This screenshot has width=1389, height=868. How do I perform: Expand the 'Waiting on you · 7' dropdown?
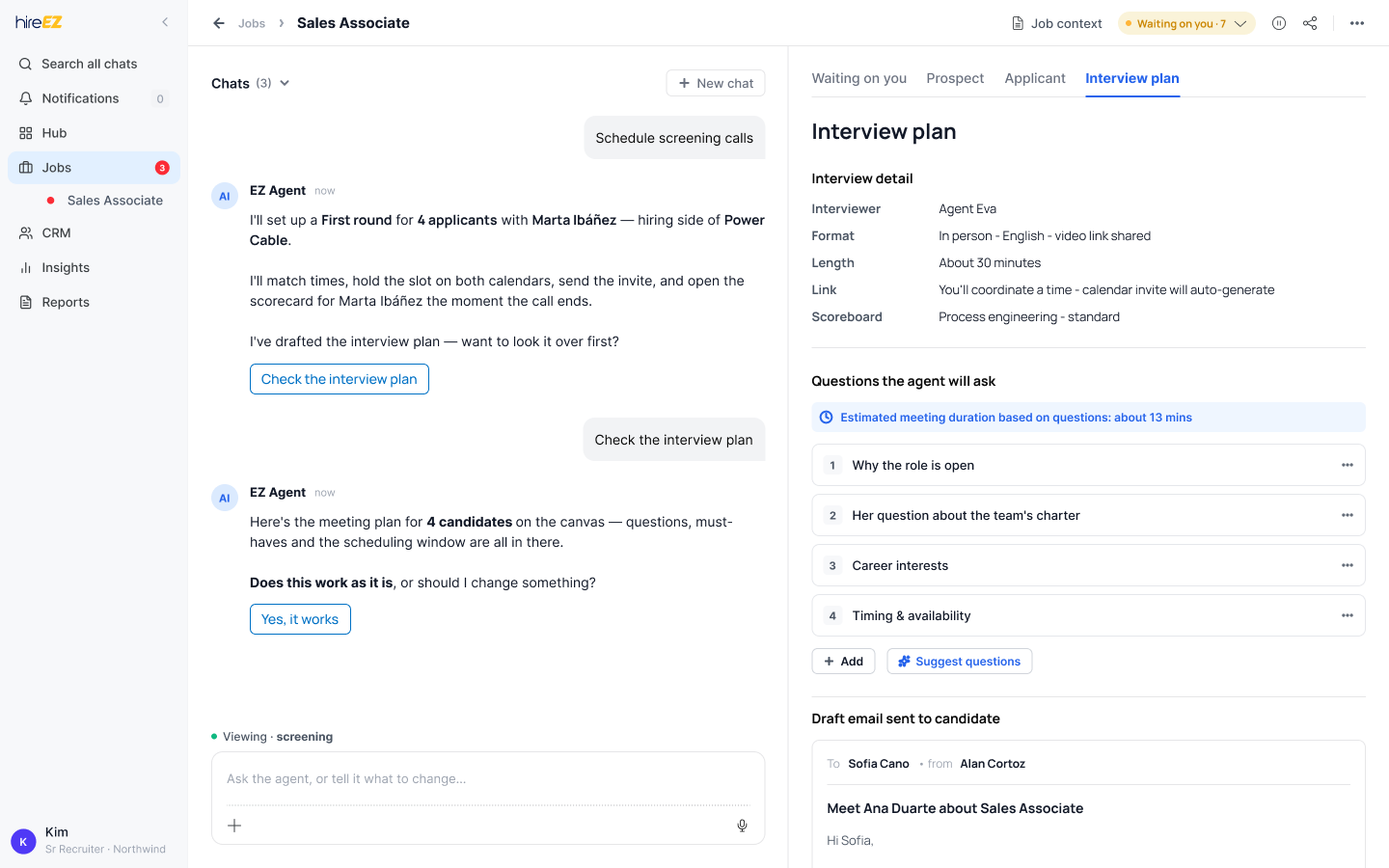(x=1186, y=23)
